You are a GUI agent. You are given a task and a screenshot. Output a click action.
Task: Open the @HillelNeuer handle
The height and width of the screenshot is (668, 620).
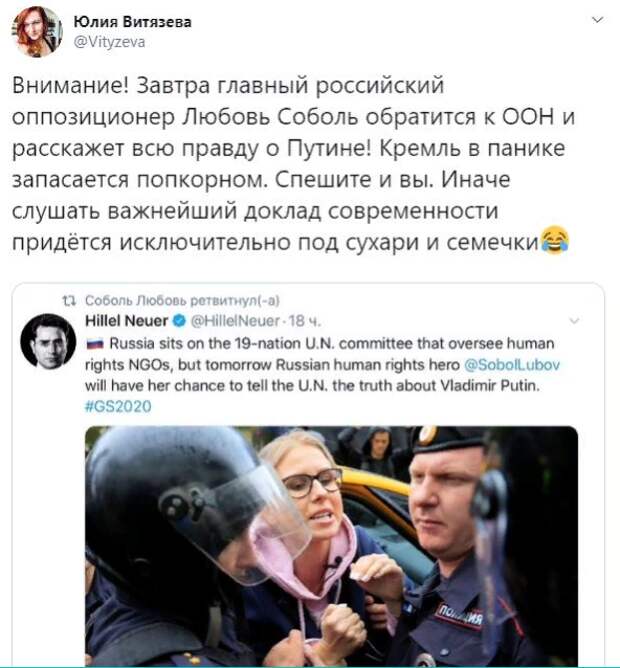(235, 320)
